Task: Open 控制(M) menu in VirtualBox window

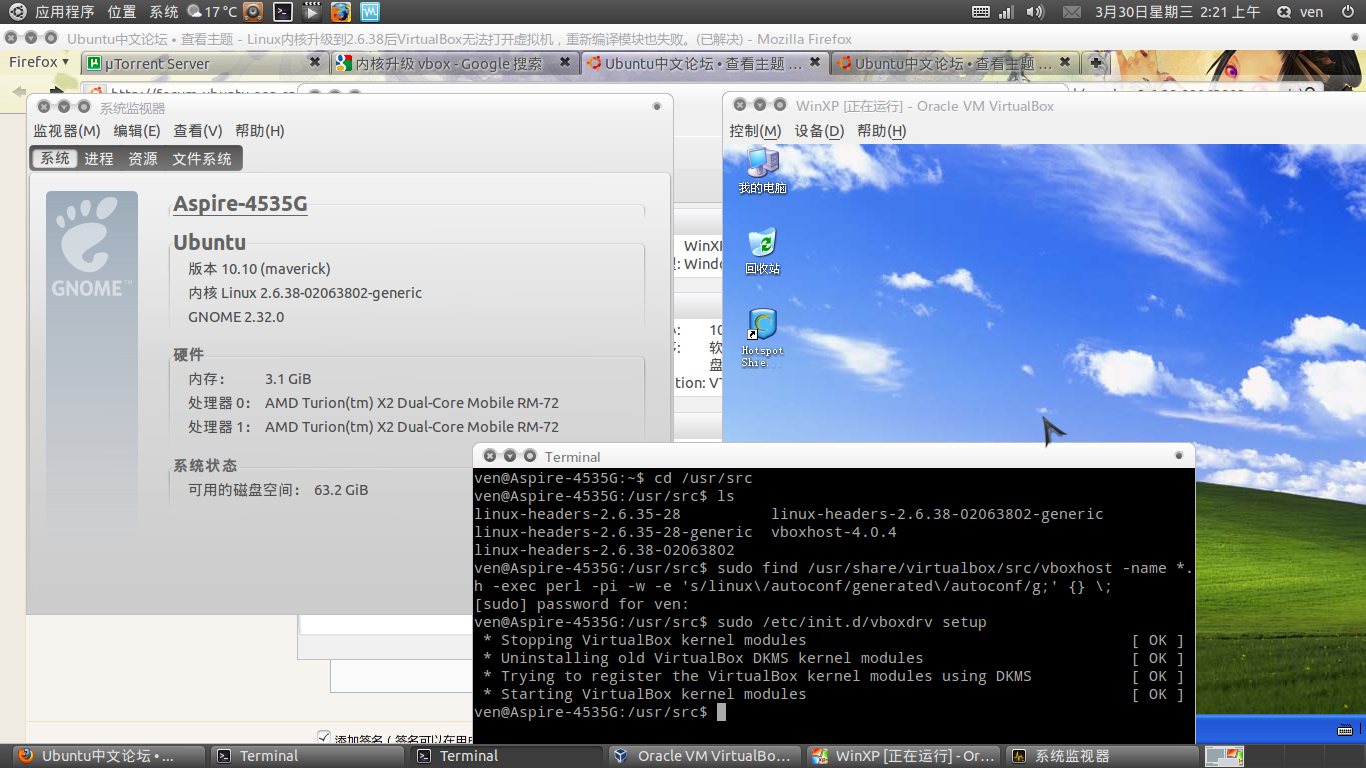Action: [755, 131]
